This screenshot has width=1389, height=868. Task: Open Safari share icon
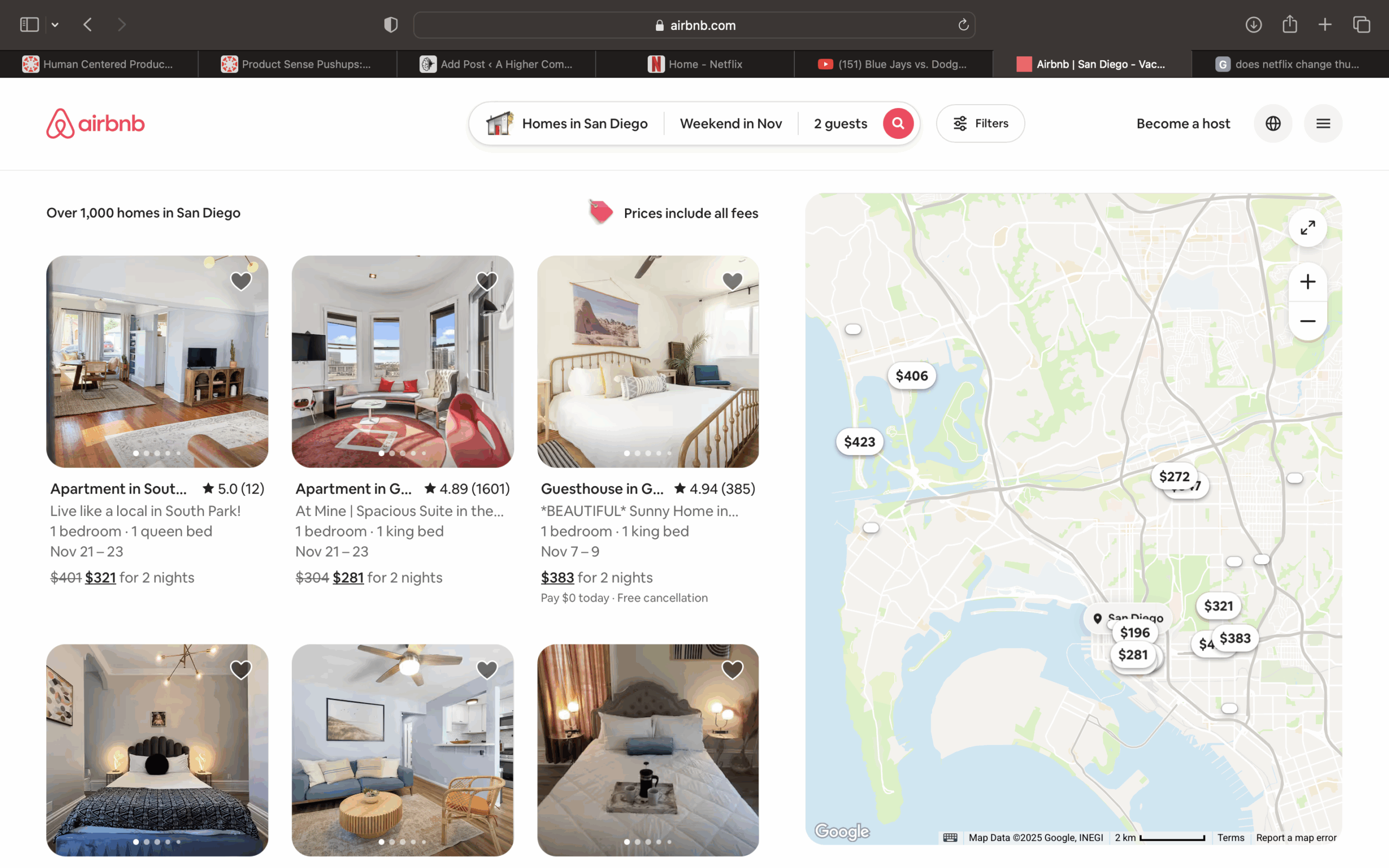1290,25
